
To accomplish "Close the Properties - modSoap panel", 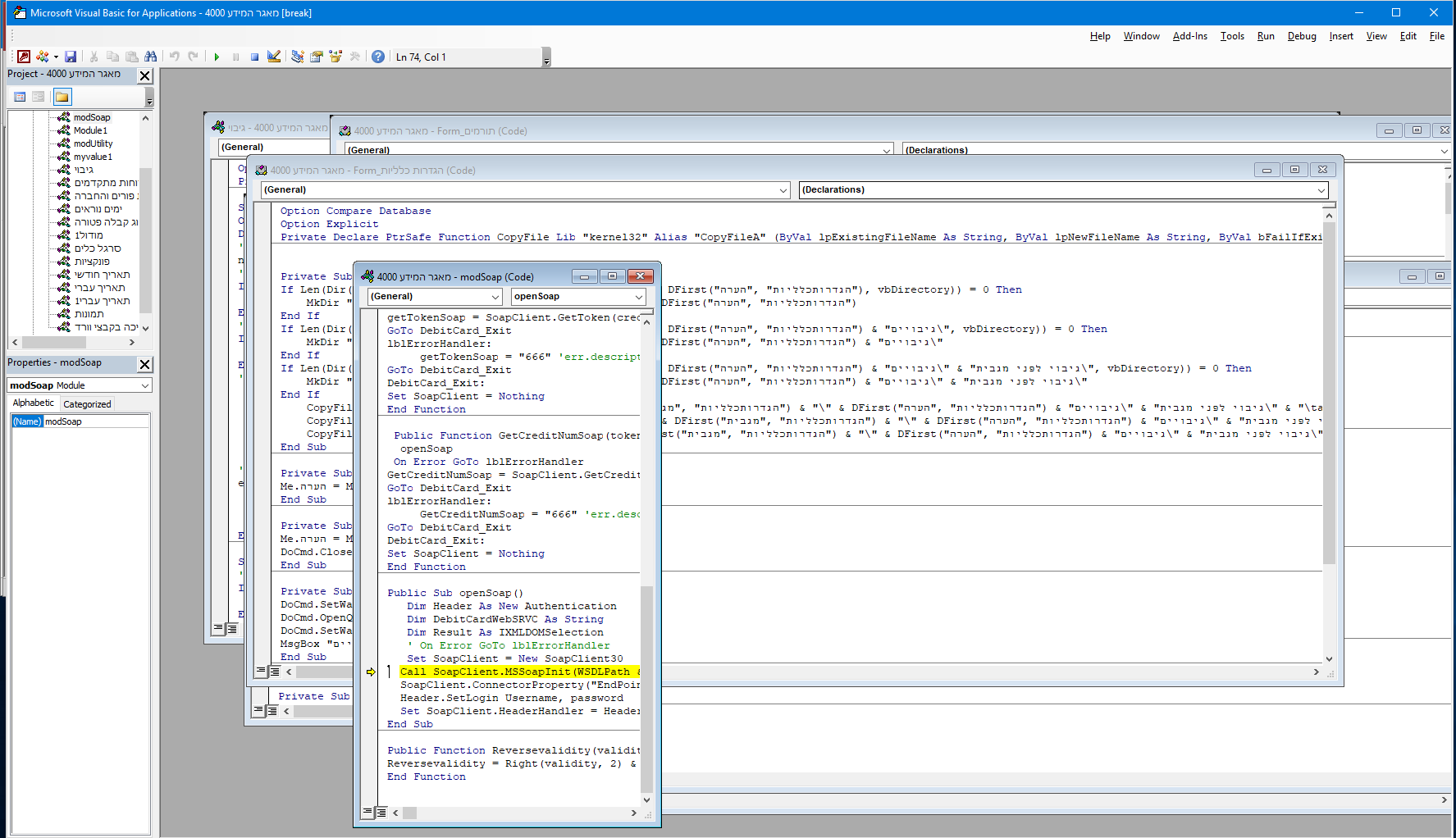I will tap(145, 364).
